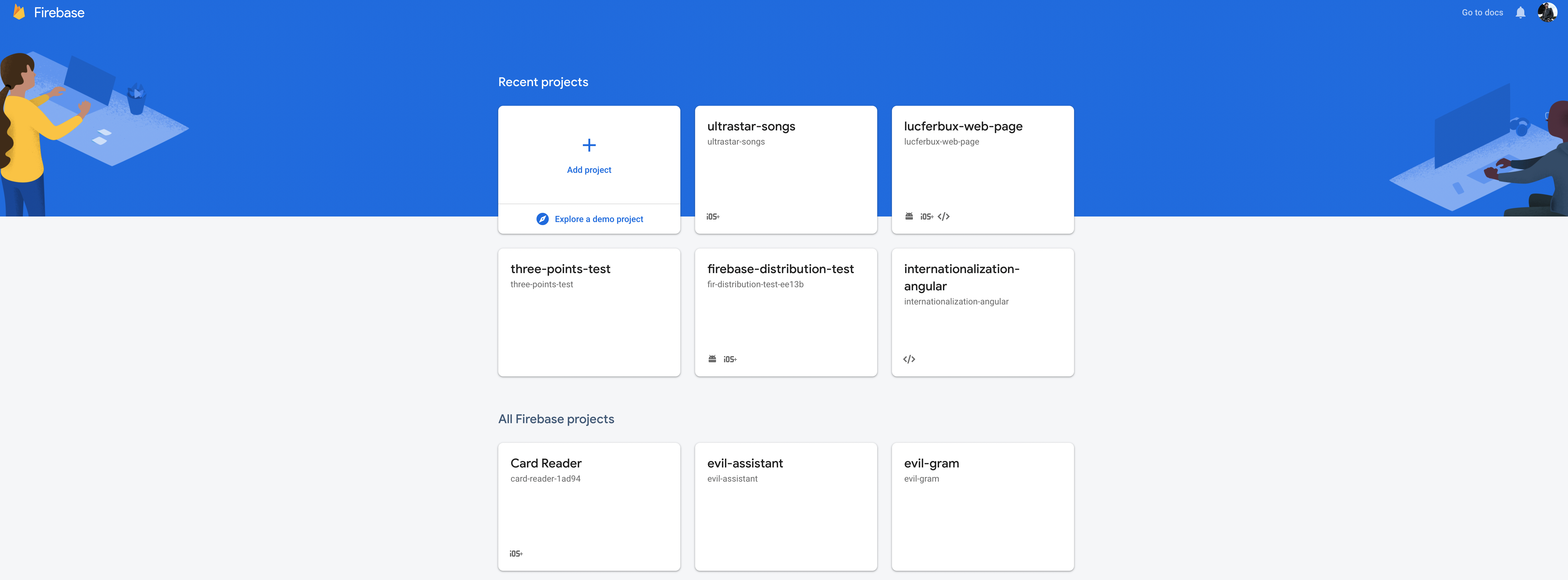Click web code icon on lucferbux-web-page card
Viewport: 1568px width, 580px height.
[x=944, y=217]
